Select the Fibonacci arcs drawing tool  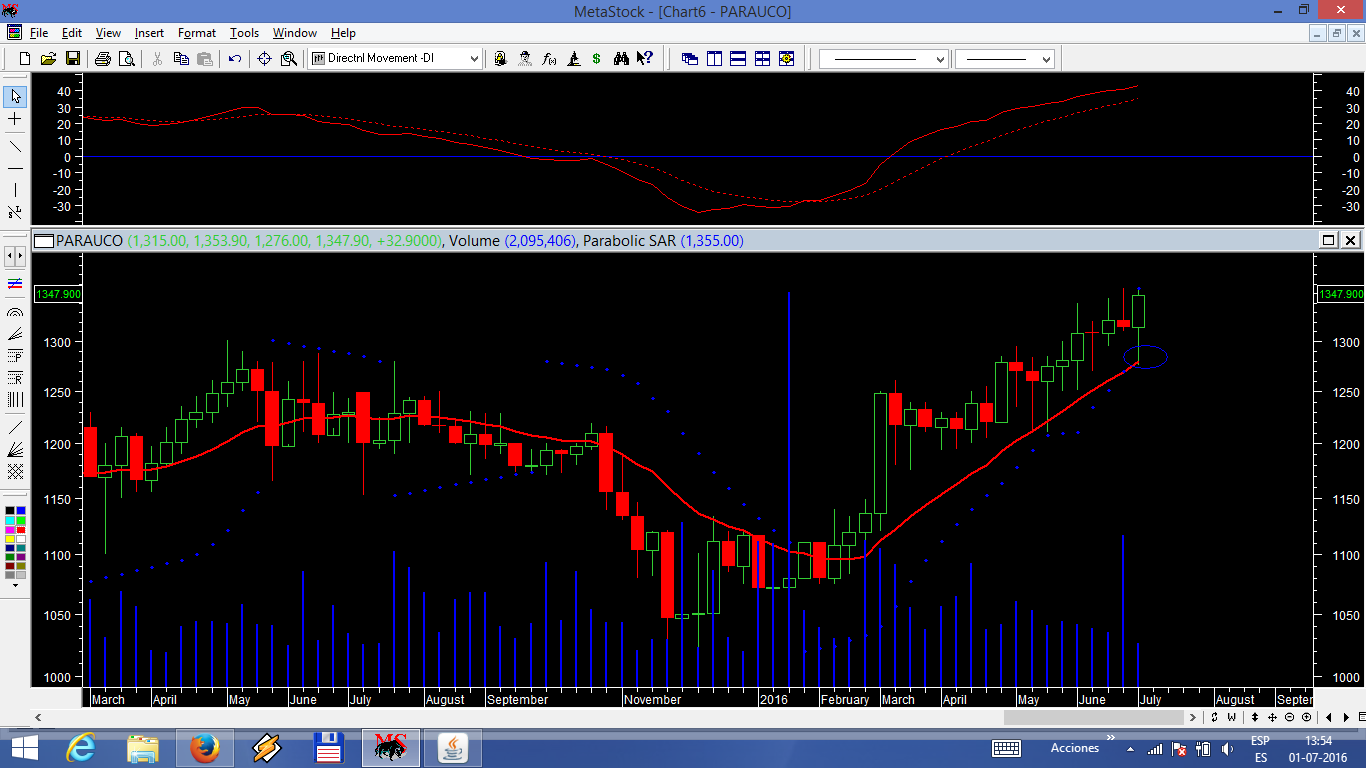tap(15, 312)
